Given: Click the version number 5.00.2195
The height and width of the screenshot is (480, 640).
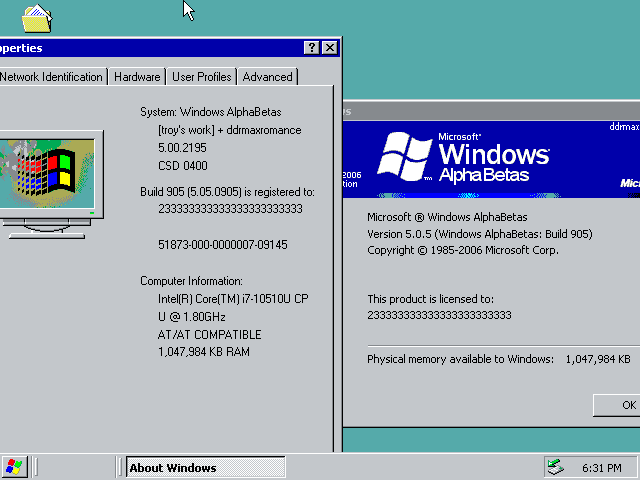Looking at the screenshot, I should 182,148.
